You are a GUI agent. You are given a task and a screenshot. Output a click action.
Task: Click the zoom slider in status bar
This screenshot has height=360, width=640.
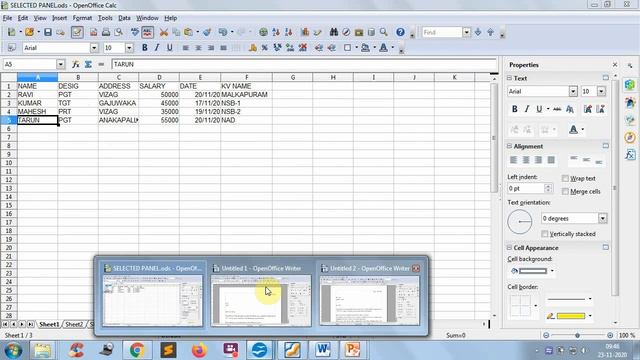pyautogui.click(x=578, y=335)
